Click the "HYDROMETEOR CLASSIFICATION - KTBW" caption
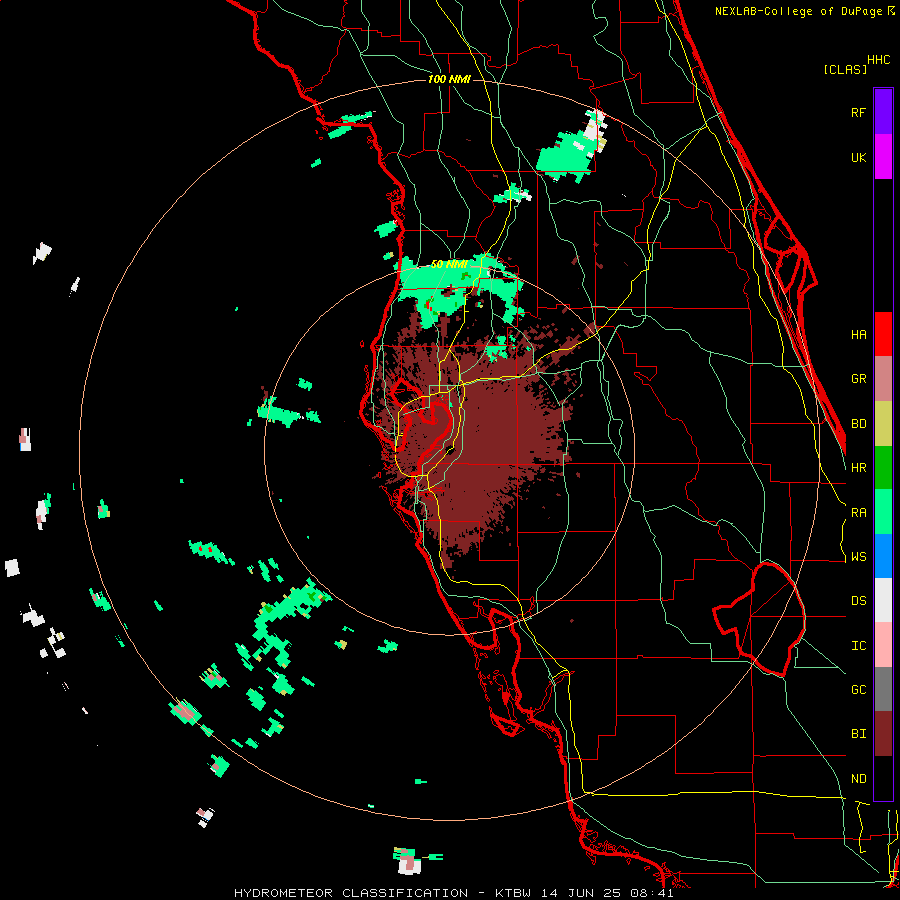The height and width of the screenshot is (900, 900). (382, 893)
